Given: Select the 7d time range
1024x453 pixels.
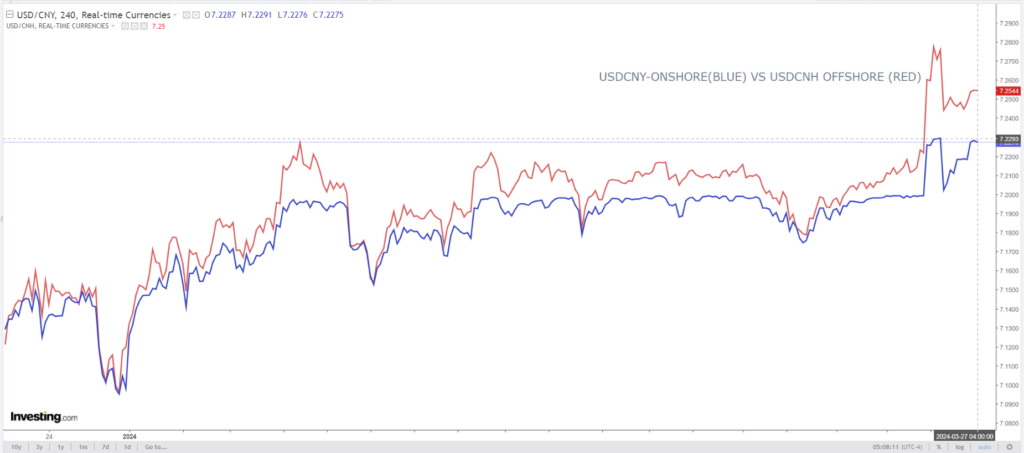Looking at the screenshot, I should click(x=105, y=447).
